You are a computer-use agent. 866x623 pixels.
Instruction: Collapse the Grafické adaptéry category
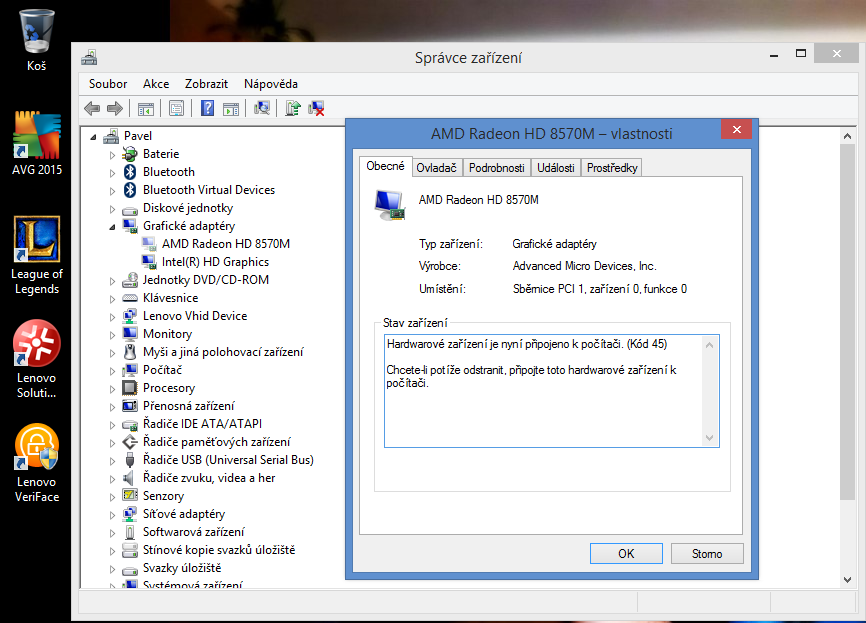(x=112, y=226)
